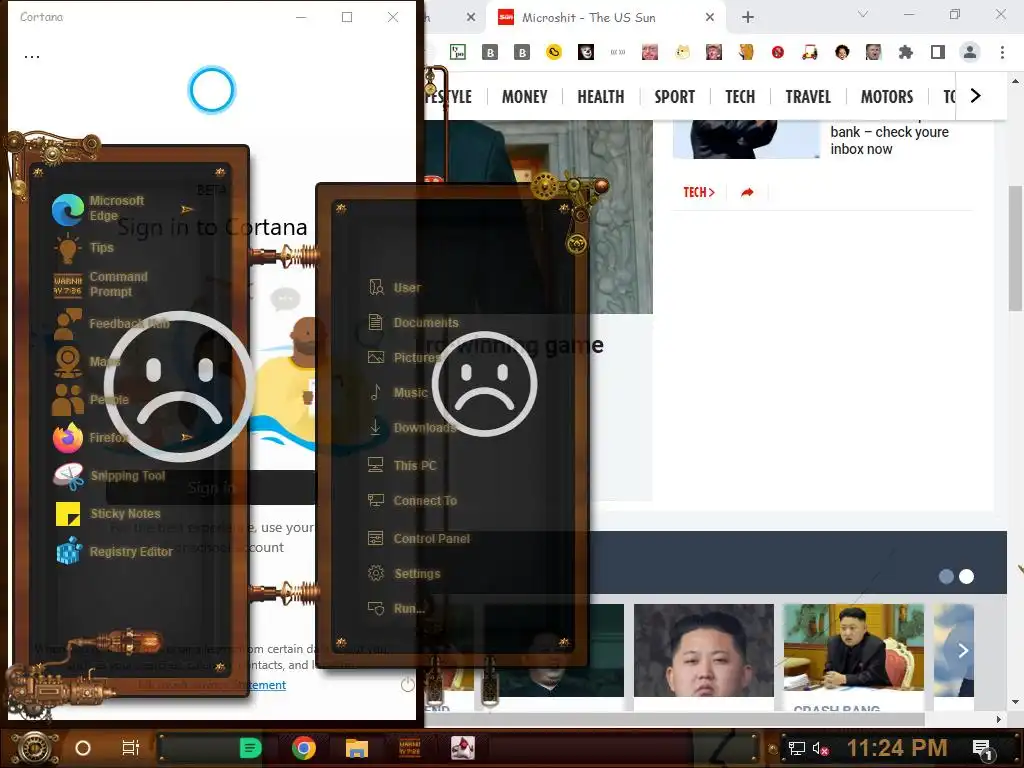Open Chrome's tab search chevron
Image resolution: width=1024 pixels, height=768 pixels.
pos(863,14)
